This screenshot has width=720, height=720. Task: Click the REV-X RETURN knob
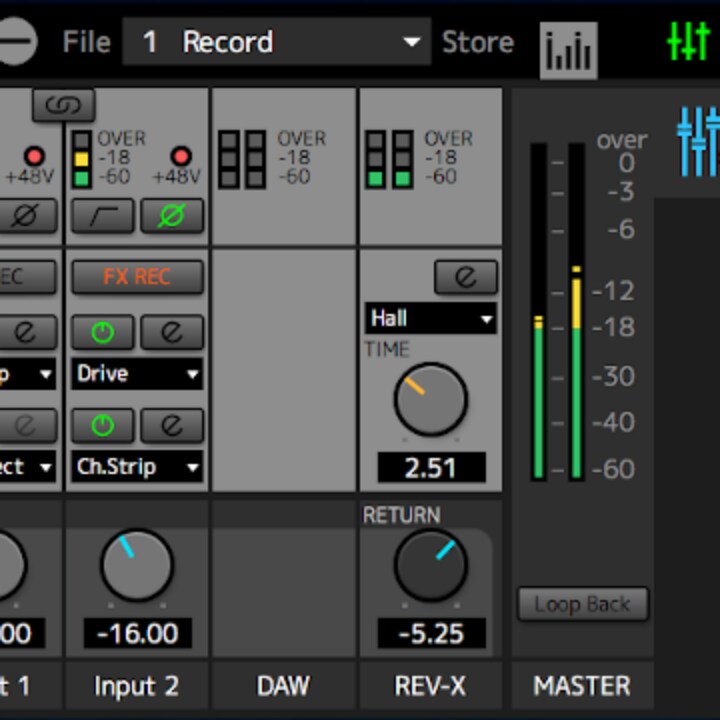point(430,565)
